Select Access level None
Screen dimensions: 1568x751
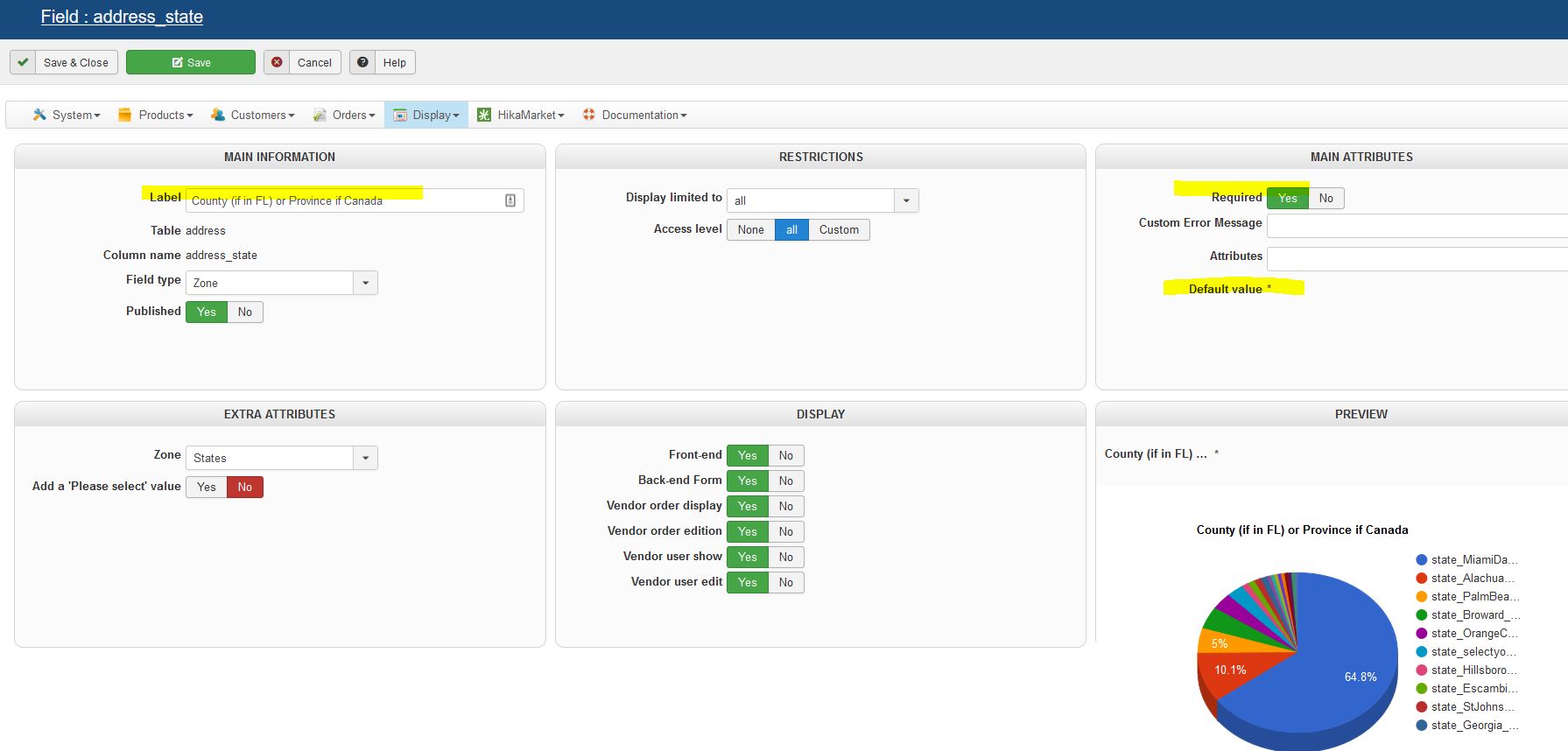(x=750, y=229)
